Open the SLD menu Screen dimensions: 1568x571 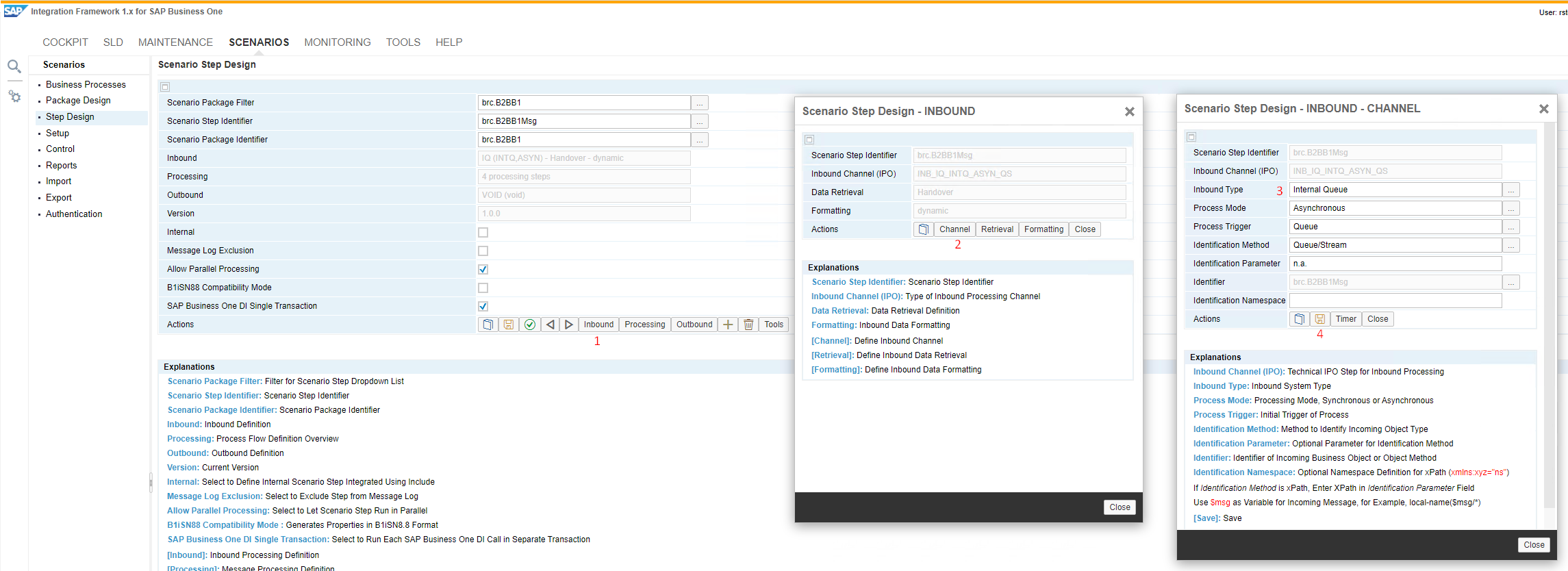(x=113, y=42)
